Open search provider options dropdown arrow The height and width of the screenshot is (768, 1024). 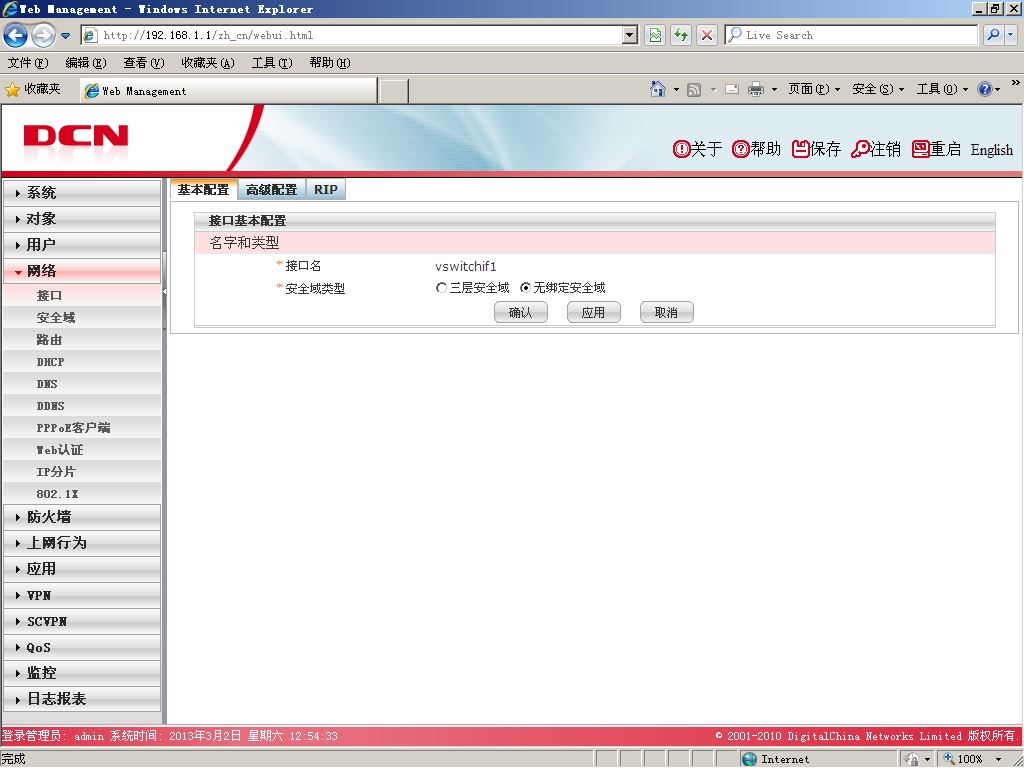[x=1011, y=35]
